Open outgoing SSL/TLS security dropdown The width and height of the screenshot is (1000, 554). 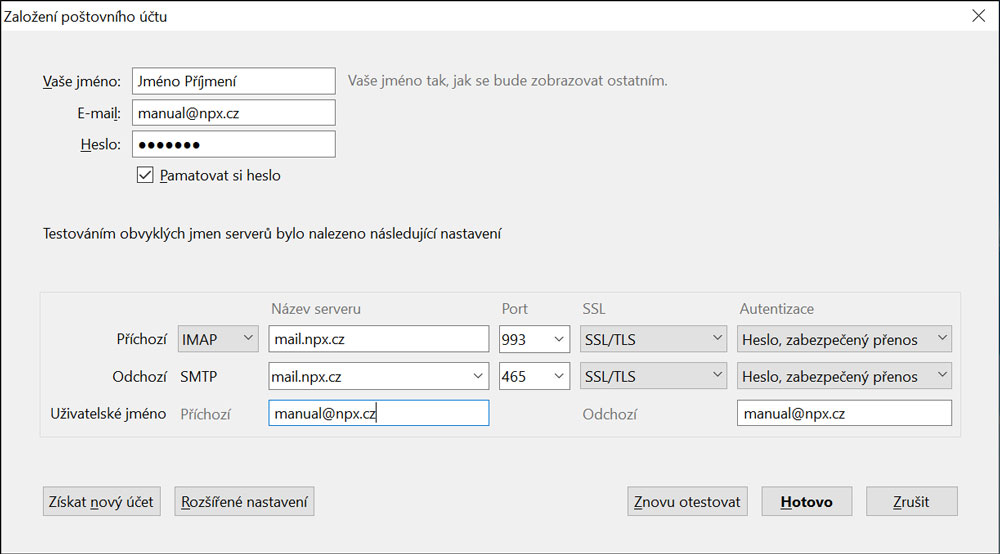(653, 377)
